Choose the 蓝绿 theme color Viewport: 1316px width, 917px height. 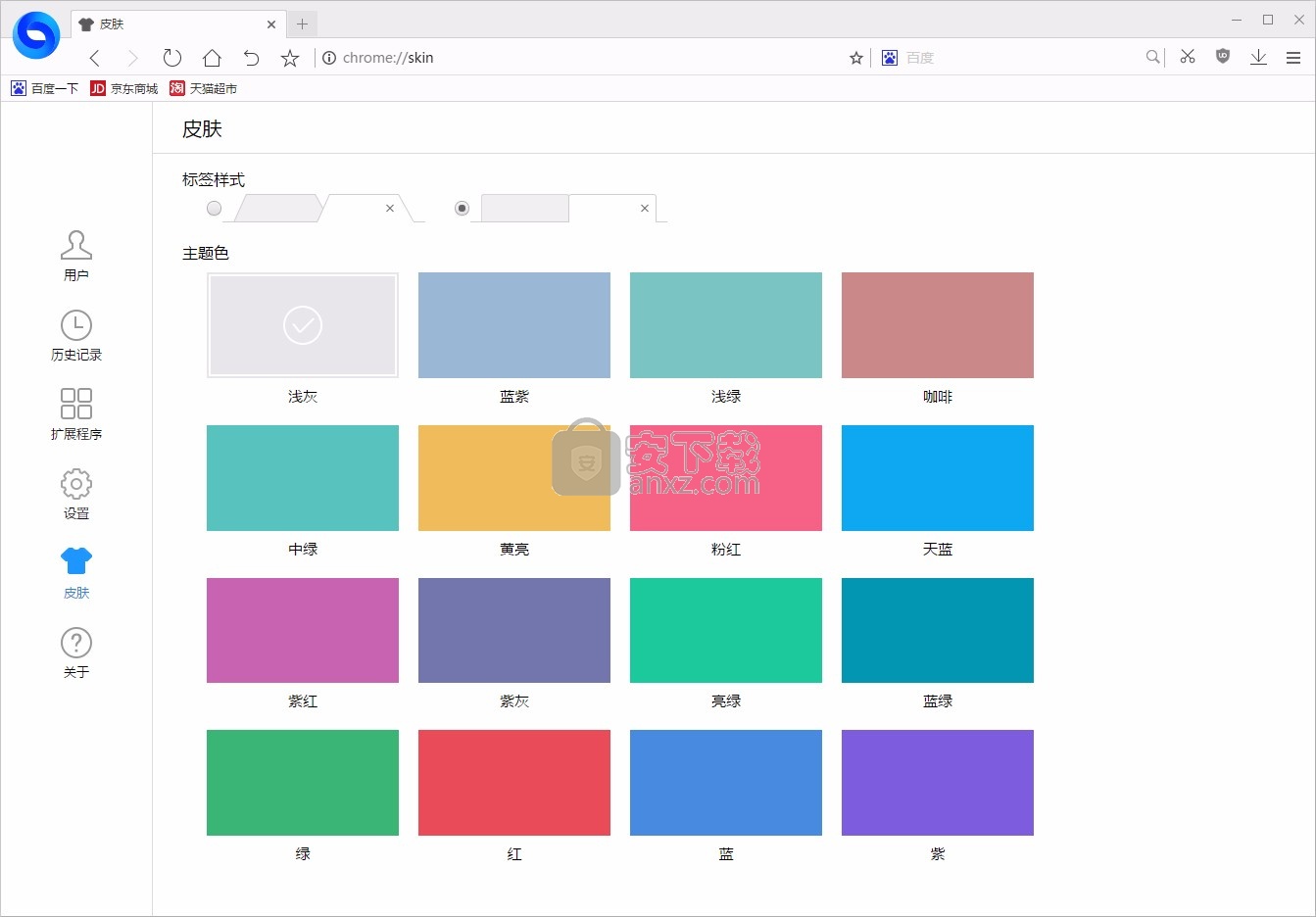click(938, 630)
